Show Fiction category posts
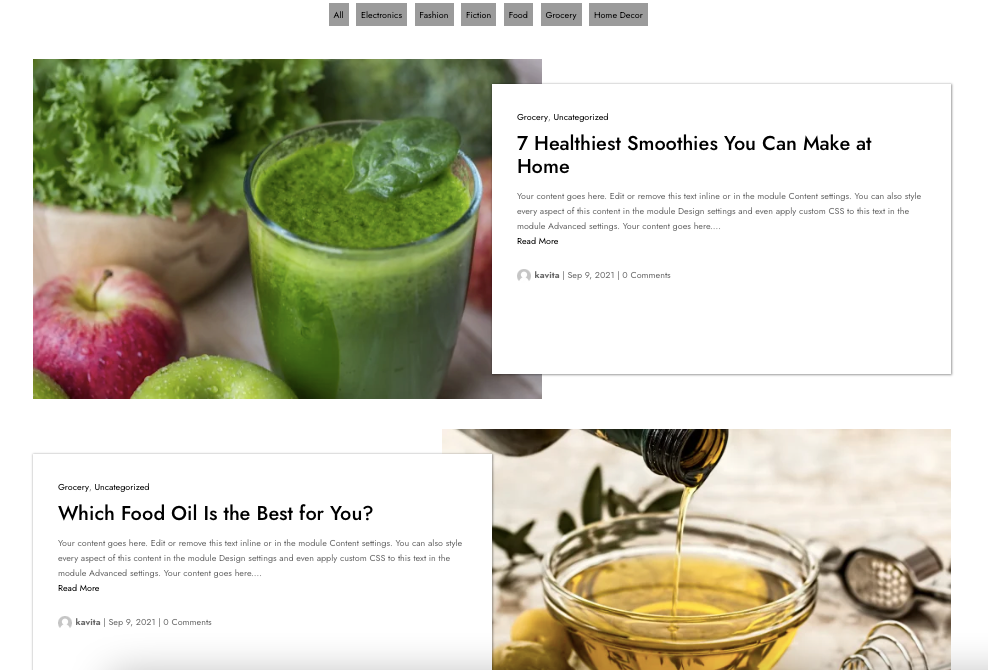 pyautogui.click(x=478, y=15)
